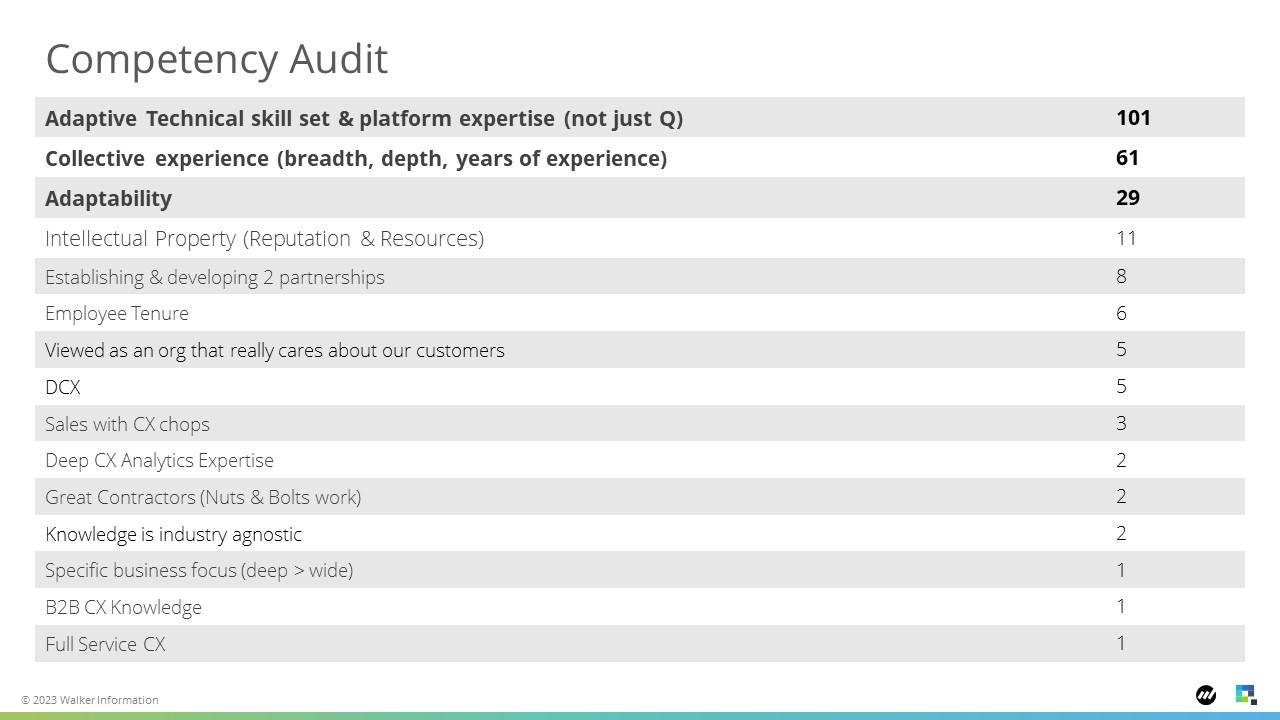Select Intellectual Property (Reputation & Resources) text
This screenshot has height=720, width=1280.
(x=264, y=238)
